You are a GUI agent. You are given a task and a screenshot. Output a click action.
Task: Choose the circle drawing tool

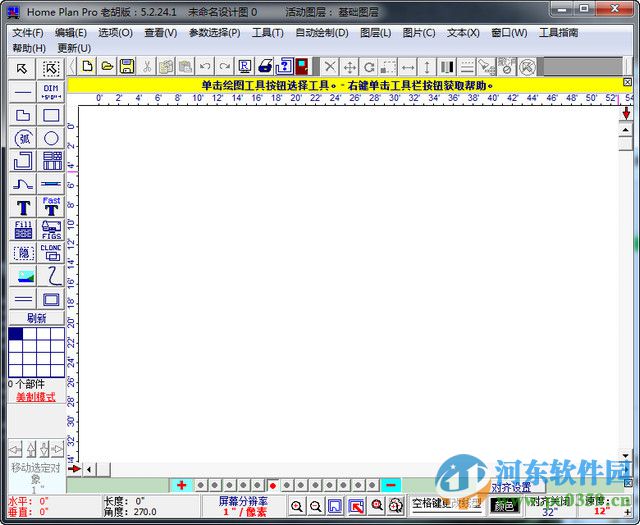coord(51,138)
